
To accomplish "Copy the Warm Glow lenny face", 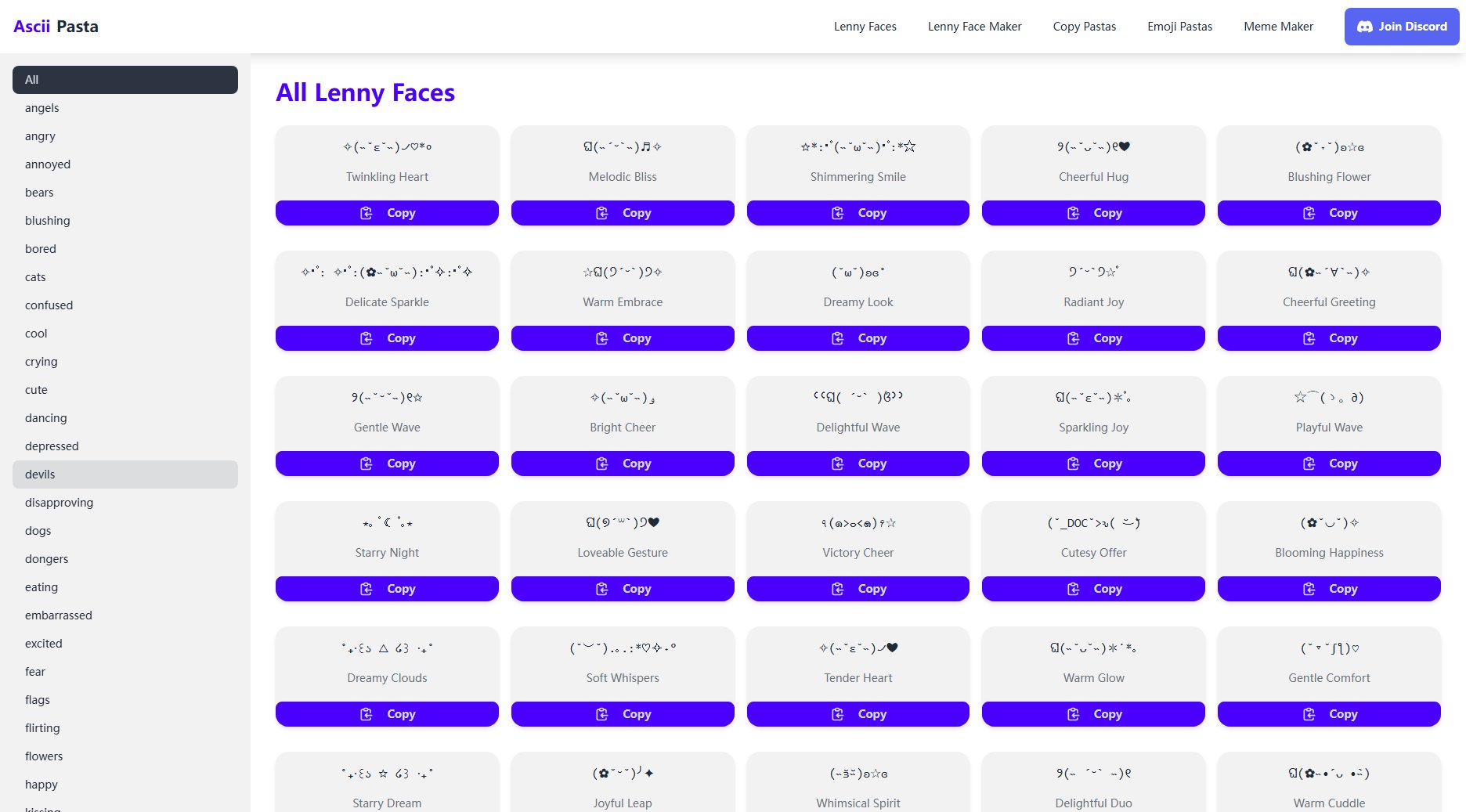I will 1093,714.
